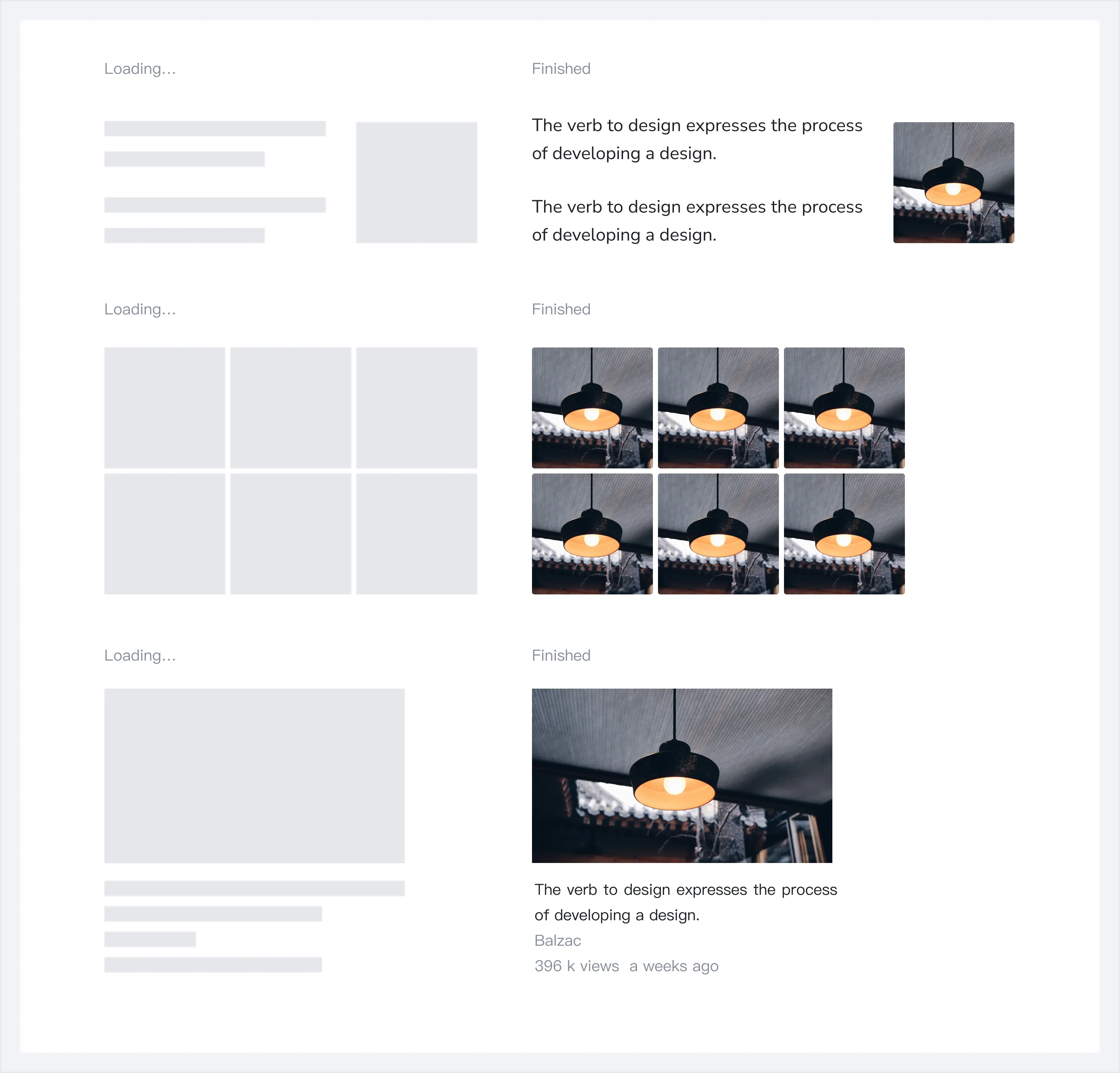Open the top-left lamp image in the grid
1120x1073 pixels.
pyautogui.click(x=592, y=407)
